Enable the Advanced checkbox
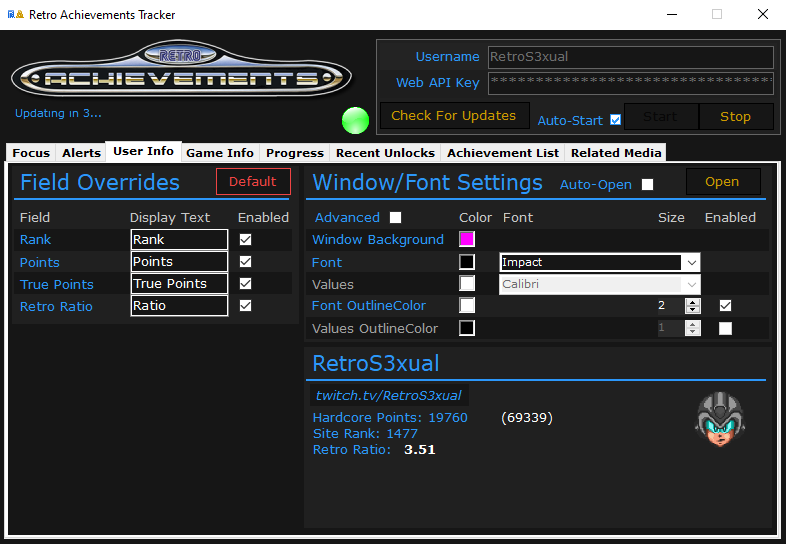The height and width of the screenshot is (544, 786). (x=396, y=218)
